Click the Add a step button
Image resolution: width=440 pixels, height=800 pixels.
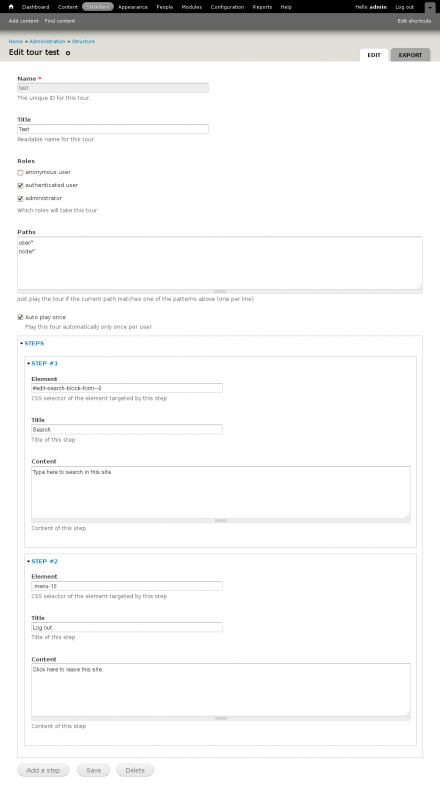click(x=43, y=770)
